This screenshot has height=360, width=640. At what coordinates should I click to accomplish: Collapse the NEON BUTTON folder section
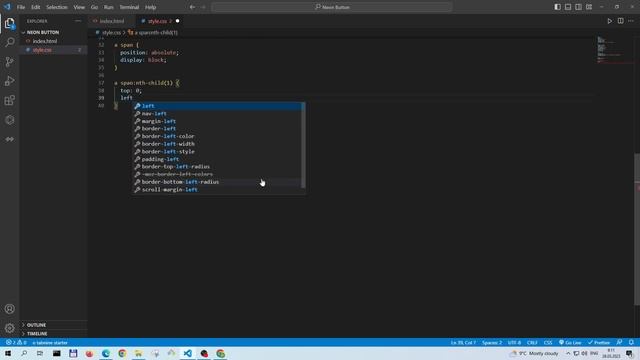click(53, 32)
